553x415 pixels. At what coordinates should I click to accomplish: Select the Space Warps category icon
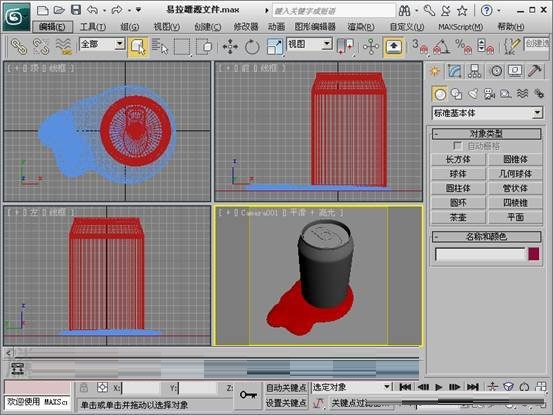[522, 94]
